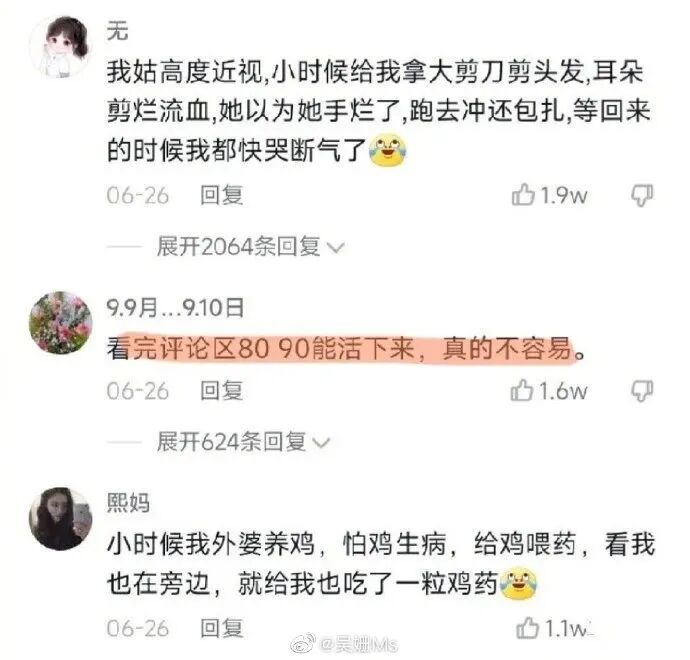Image resolution: width=690 pixels, height=660 pixels.
Task: Open the flower avatar of 9.9月…9.10日
Action: click(61, 323)
